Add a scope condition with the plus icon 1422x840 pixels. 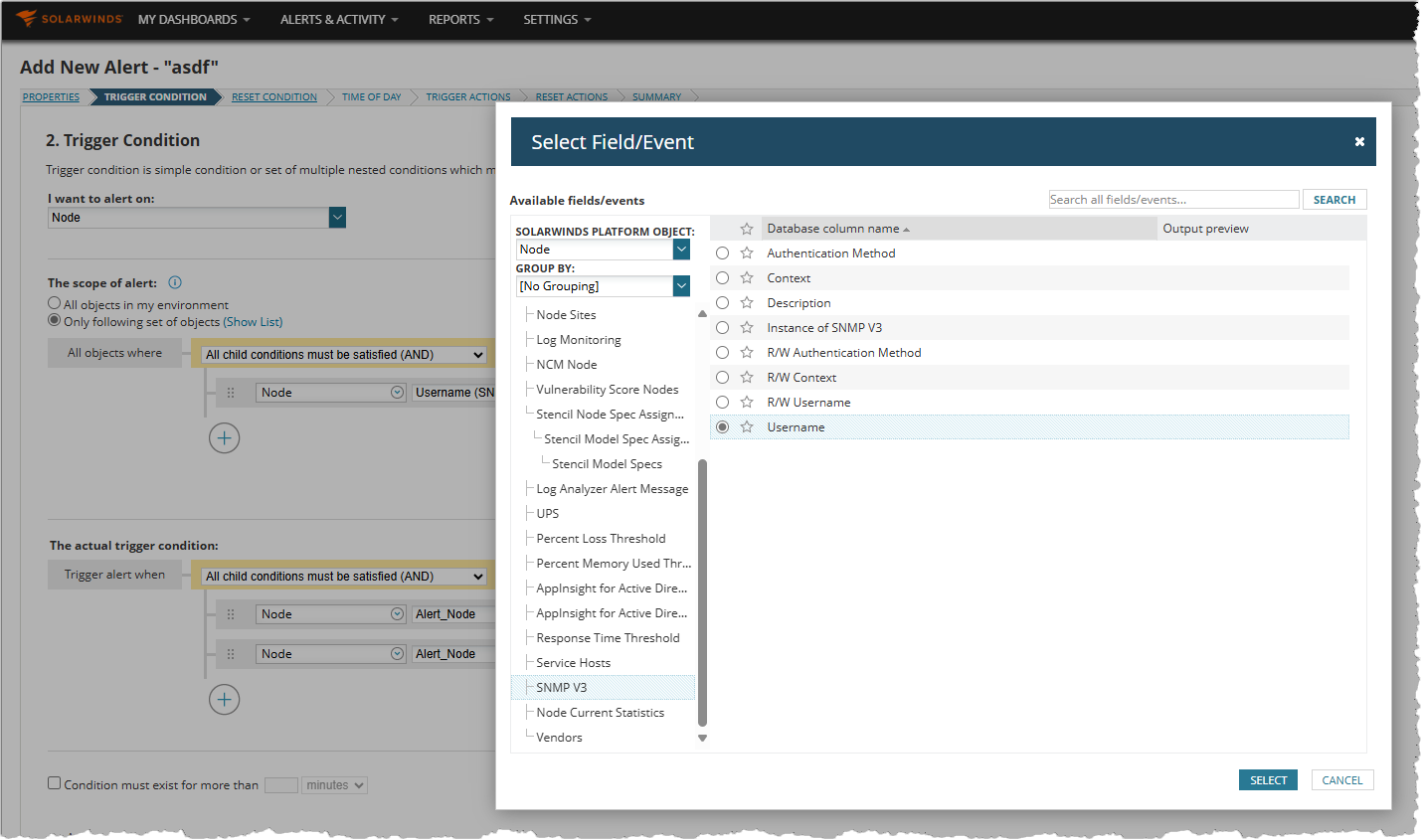tap(225, 438)
